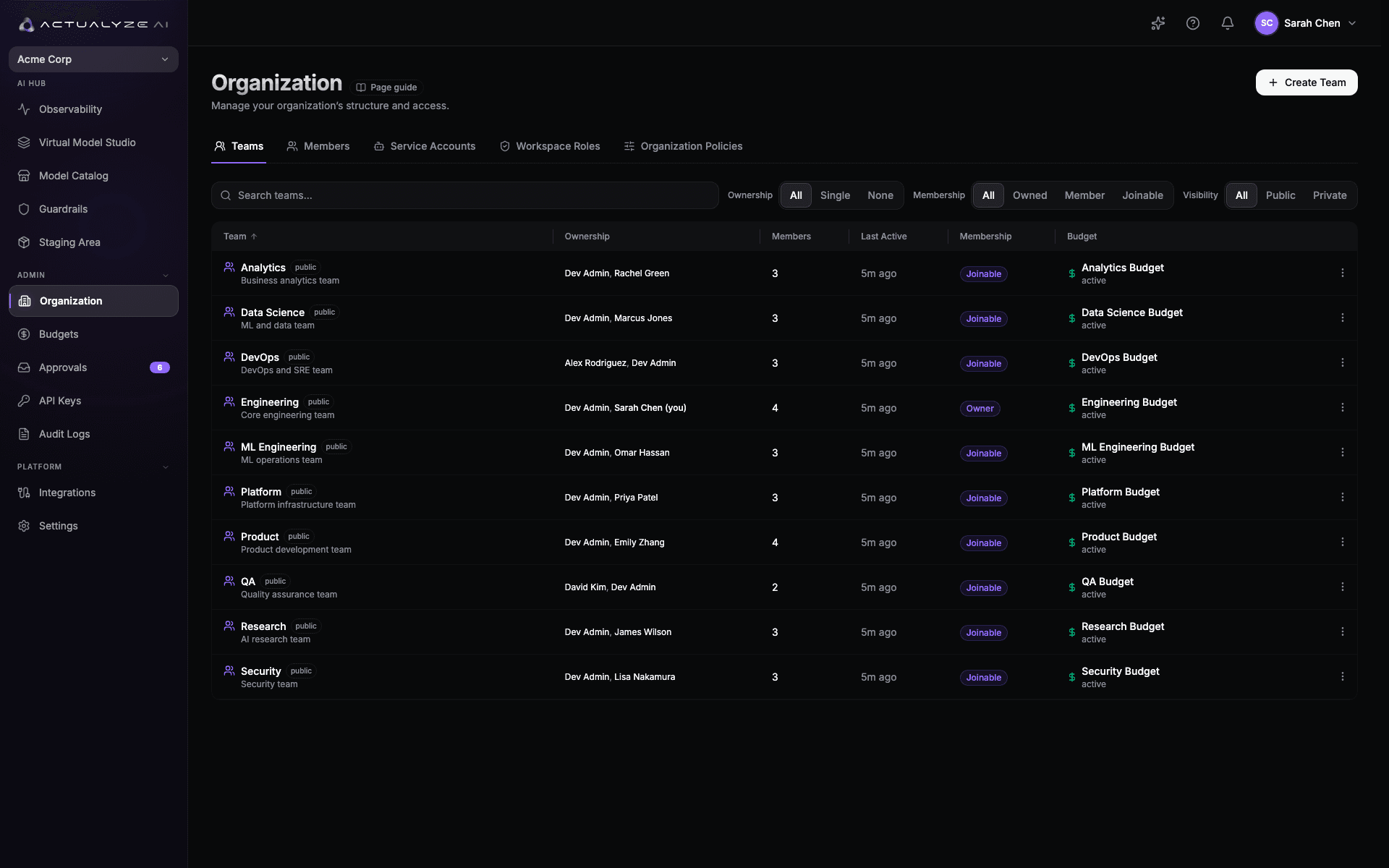The width and height of the screenshot is (1389, 868).
Task: Click the Search teams field
Action: pos(464,195)
